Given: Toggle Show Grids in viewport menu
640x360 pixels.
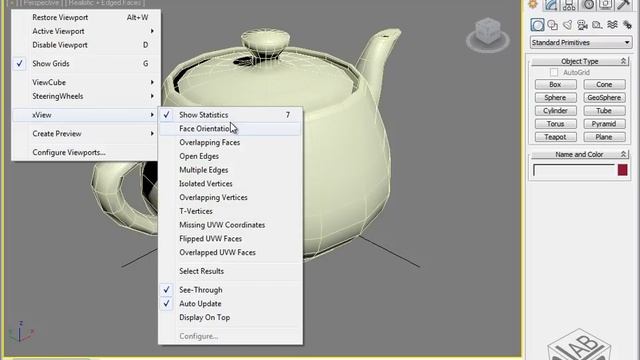Looking at the screenshot, I should (x=86, y=64).
